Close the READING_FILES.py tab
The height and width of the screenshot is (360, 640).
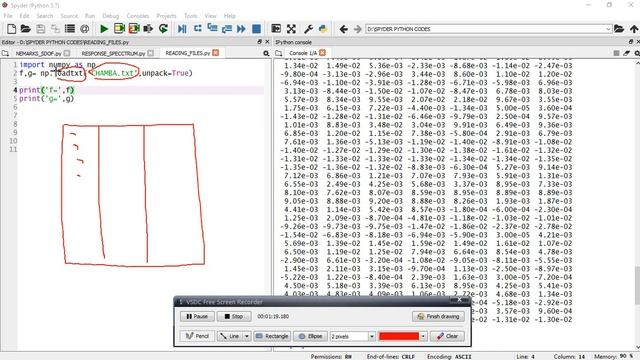(x=216, y=53)
